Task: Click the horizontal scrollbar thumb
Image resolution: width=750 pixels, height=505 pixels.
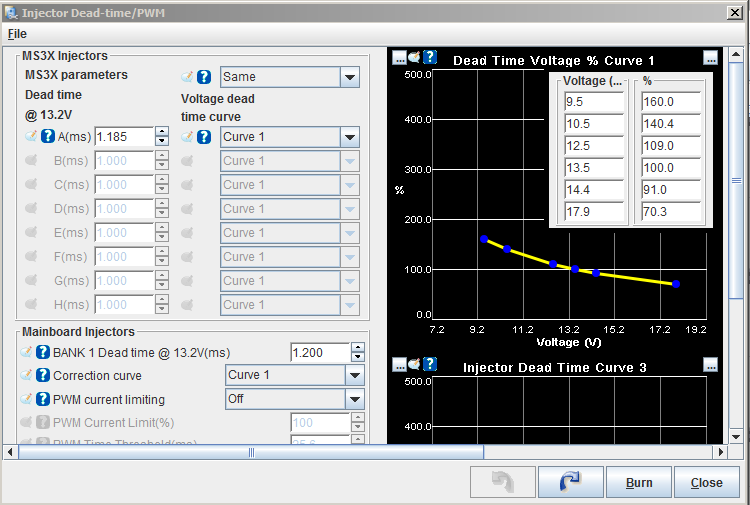Action: (x=250, y=452)
